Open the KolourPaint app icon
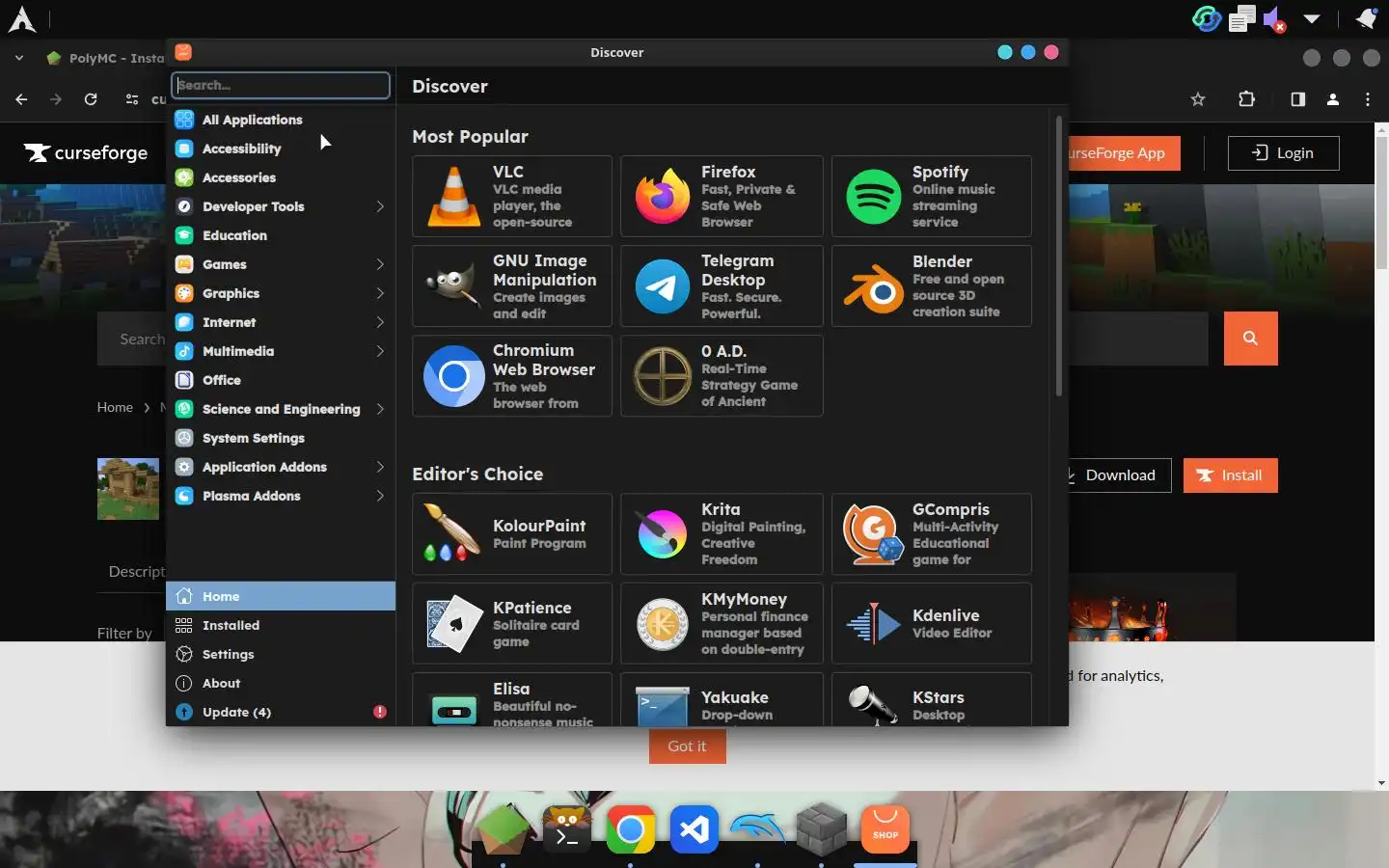The width and height of the screenshot is (1389, 868). tap(452, 533)
